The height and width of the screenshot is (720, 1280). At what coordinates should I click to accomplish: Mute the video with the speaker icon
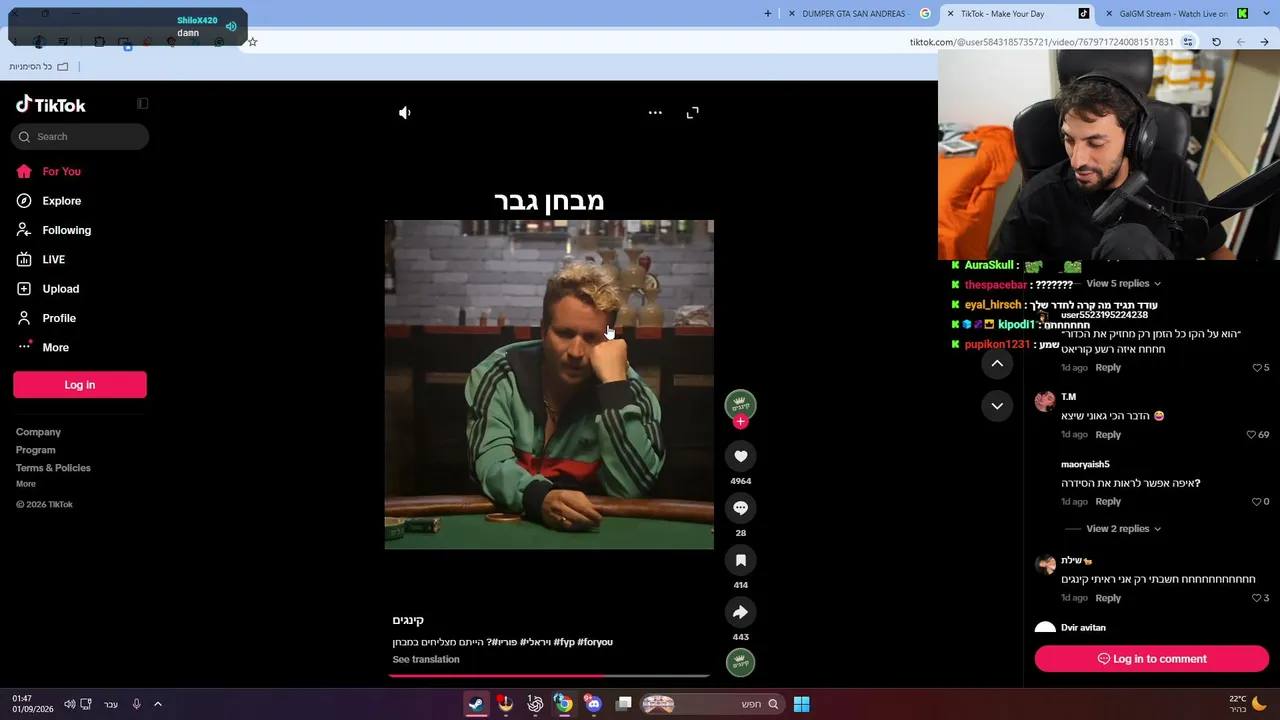pos(405,113)
